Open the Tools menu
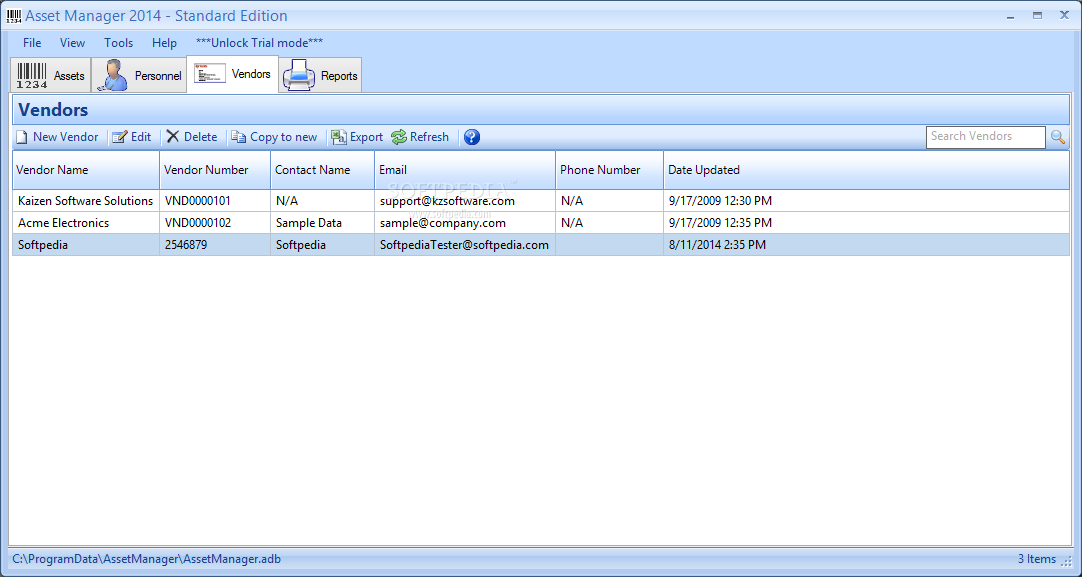Screen dimensions: 1082x577 pyautogui.click(x=119, y=43)
